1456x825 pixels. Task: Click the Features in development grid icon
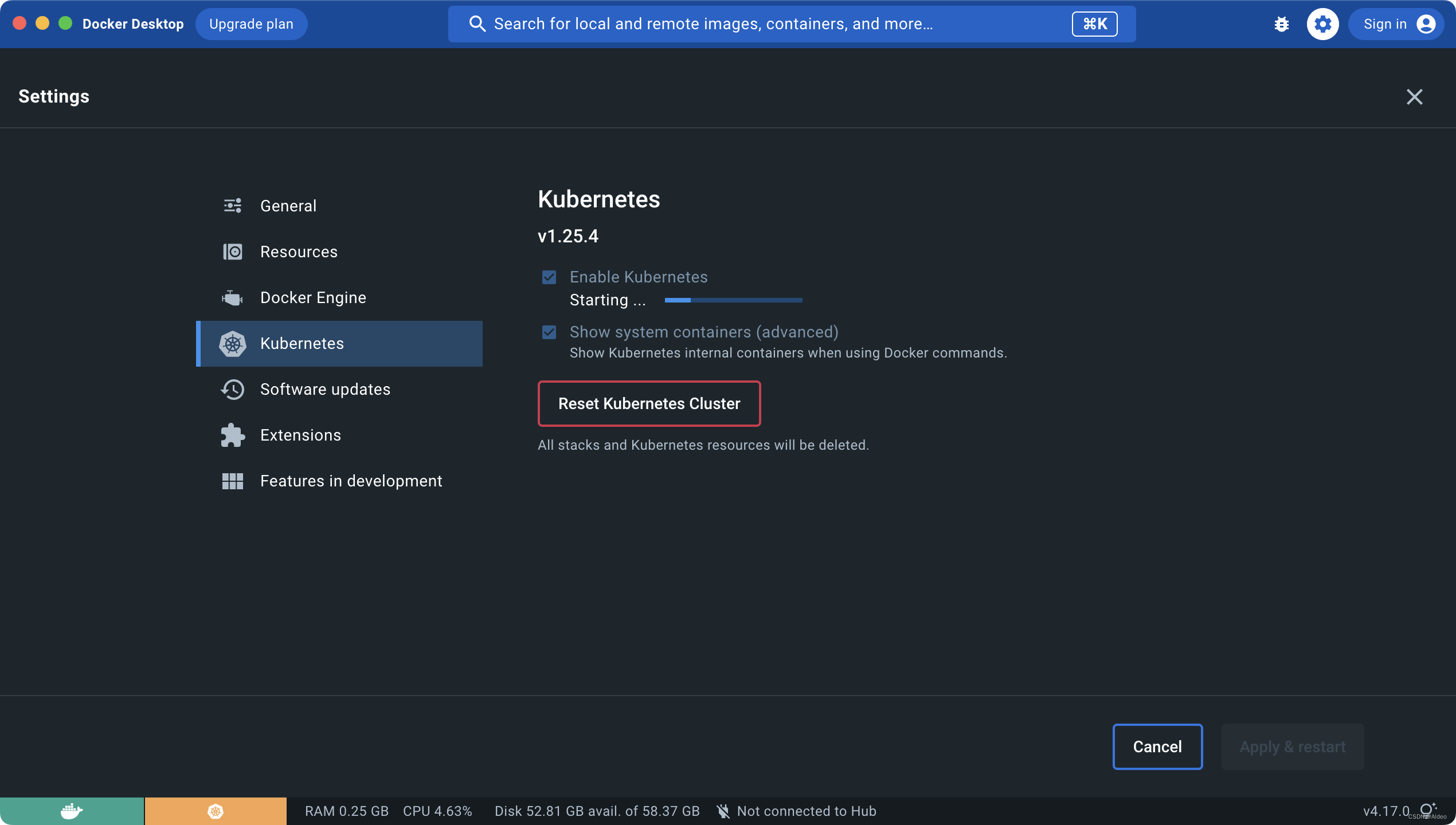tap(233, 481)
